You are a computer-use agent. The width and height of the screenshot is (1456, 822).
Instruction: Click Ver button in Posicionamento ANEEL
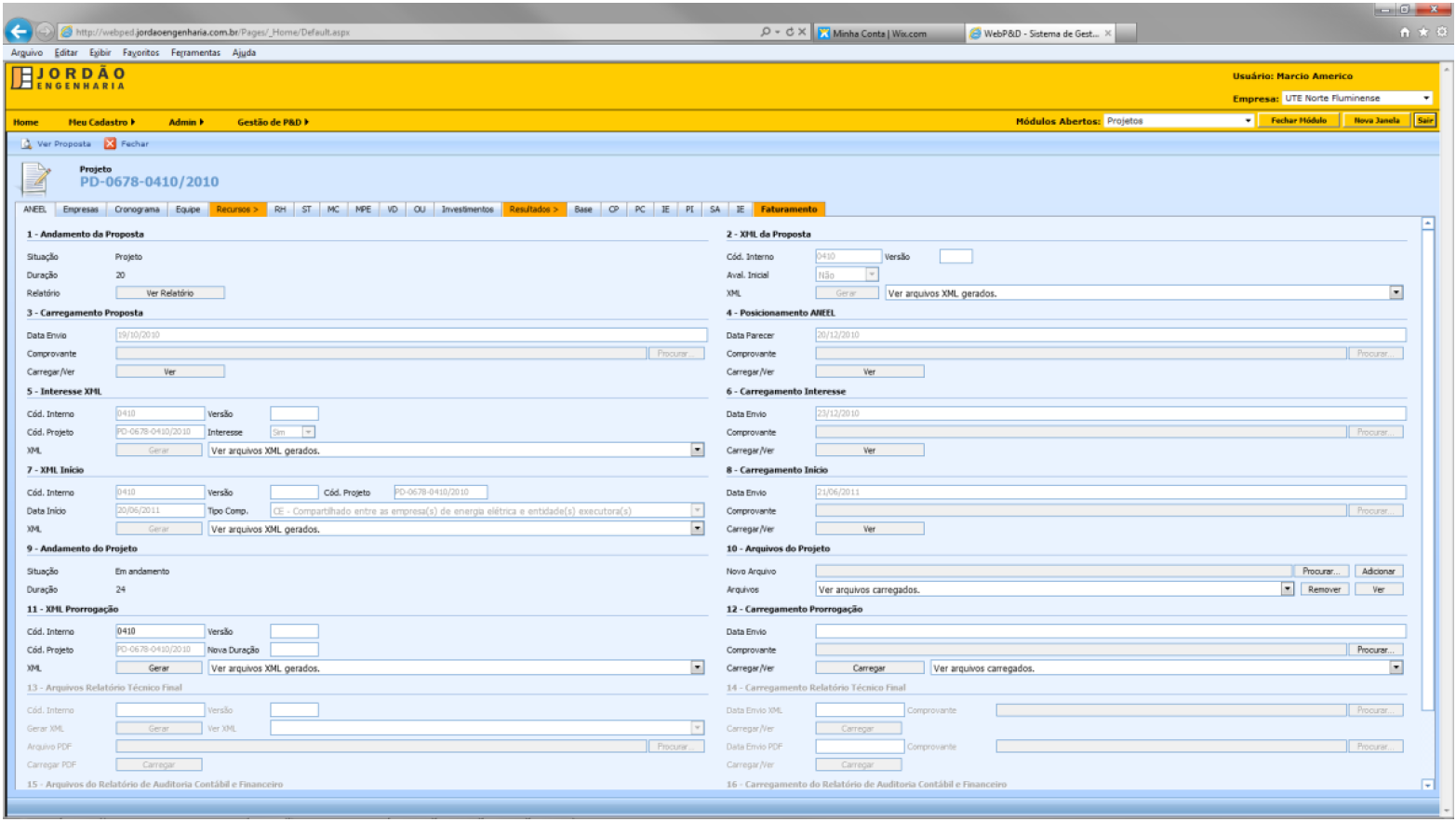coord(869,371)
